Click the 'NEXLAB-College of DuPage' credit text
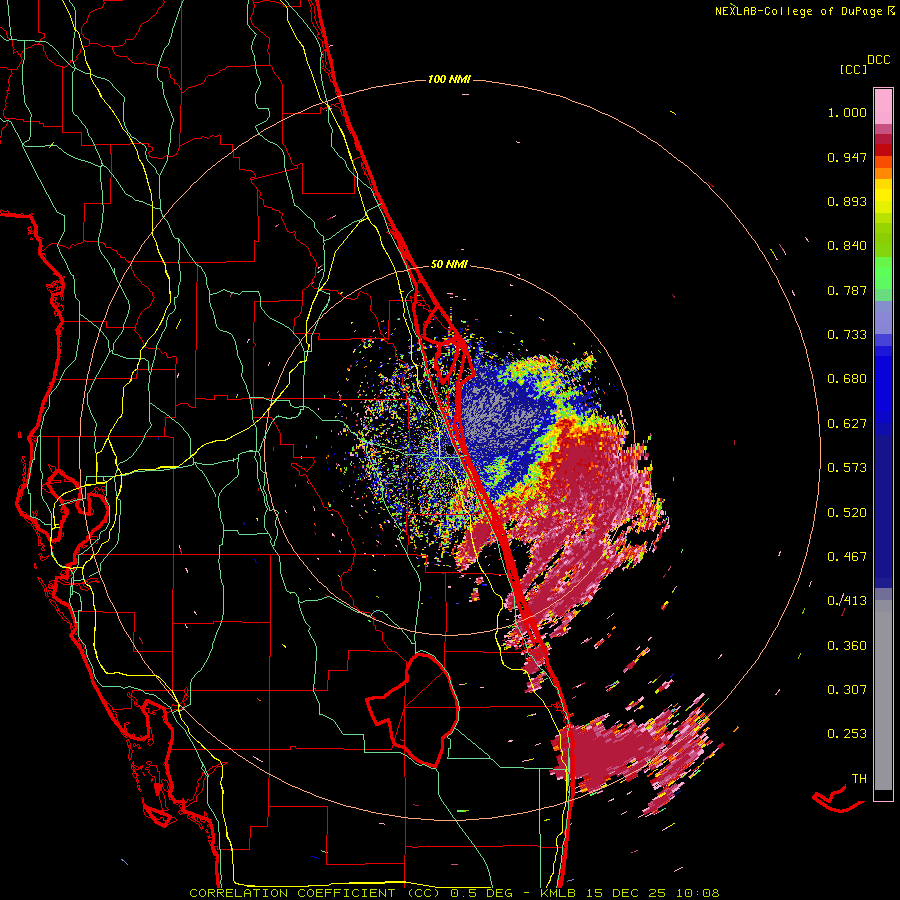This screenshot has width=900, height=900. (798, 11)
